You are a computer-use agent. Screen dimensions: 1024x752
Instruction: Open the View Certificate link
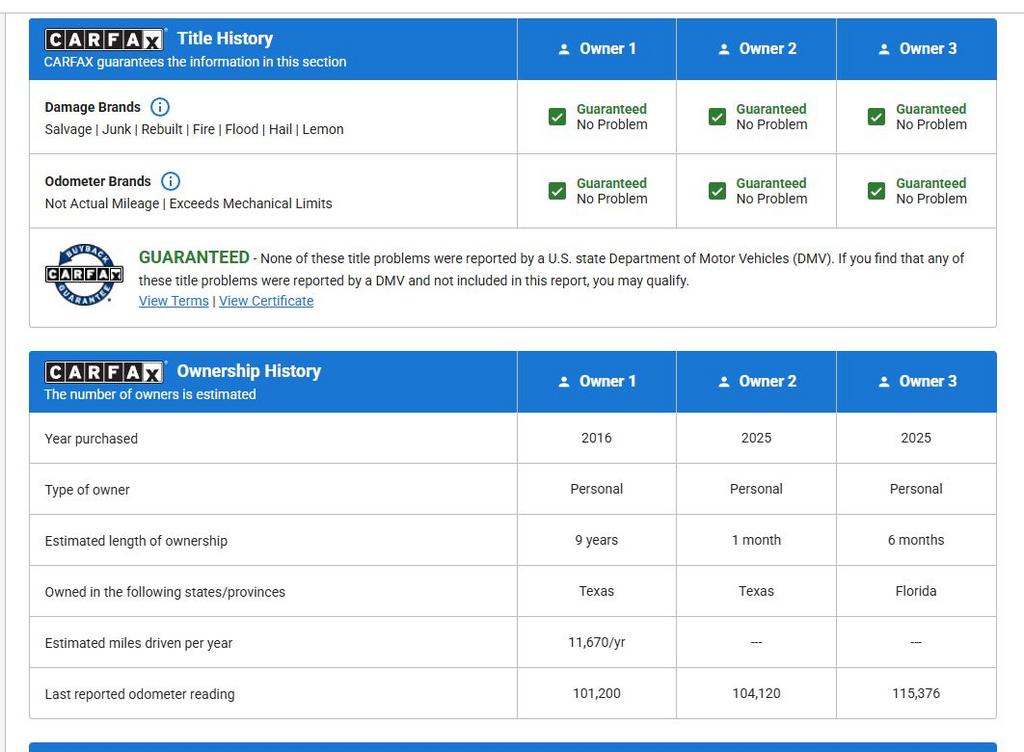(266, 301)
